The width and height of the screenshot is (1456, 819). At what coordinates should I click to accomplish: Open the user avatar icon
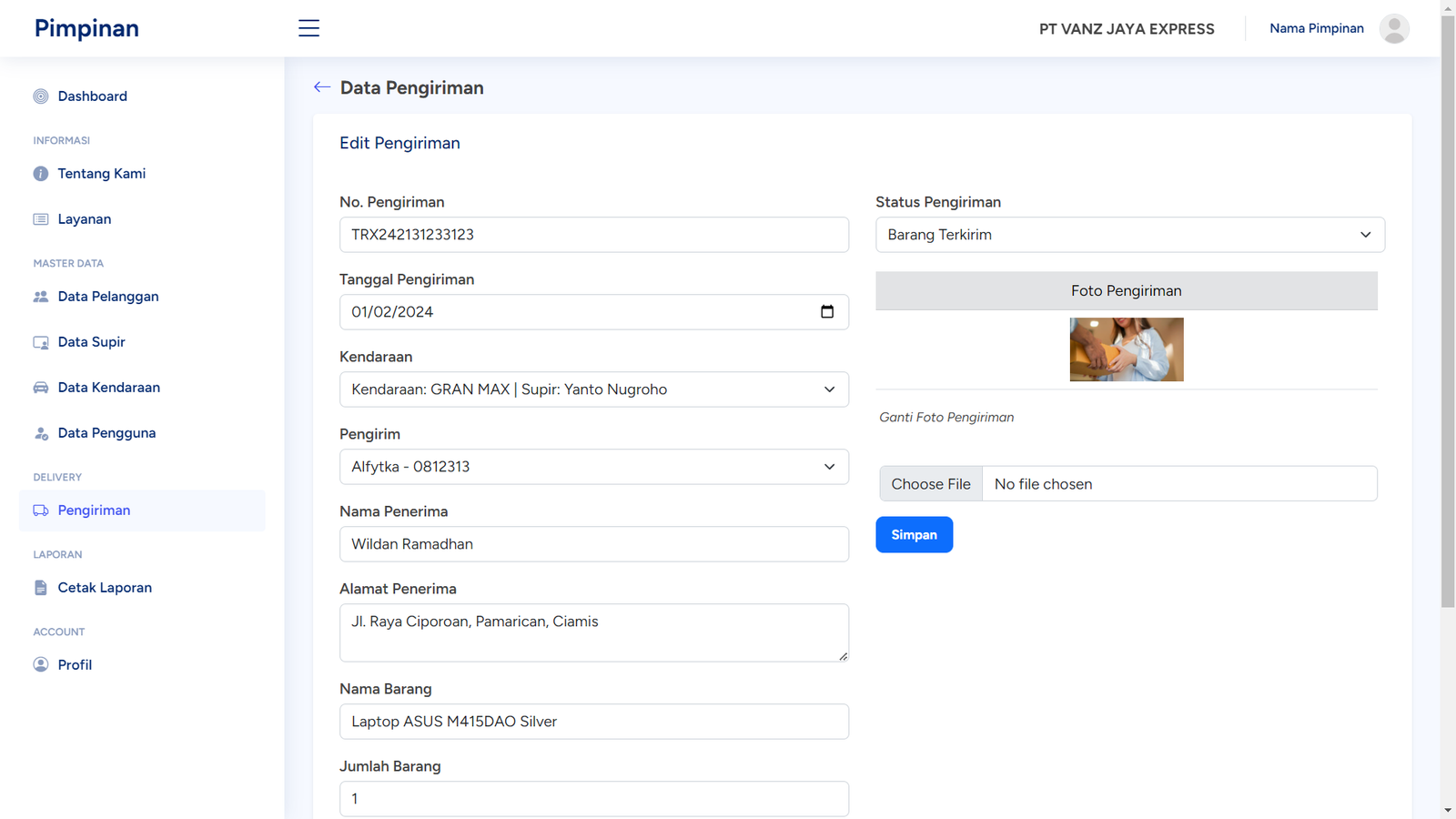point(1393,28)
